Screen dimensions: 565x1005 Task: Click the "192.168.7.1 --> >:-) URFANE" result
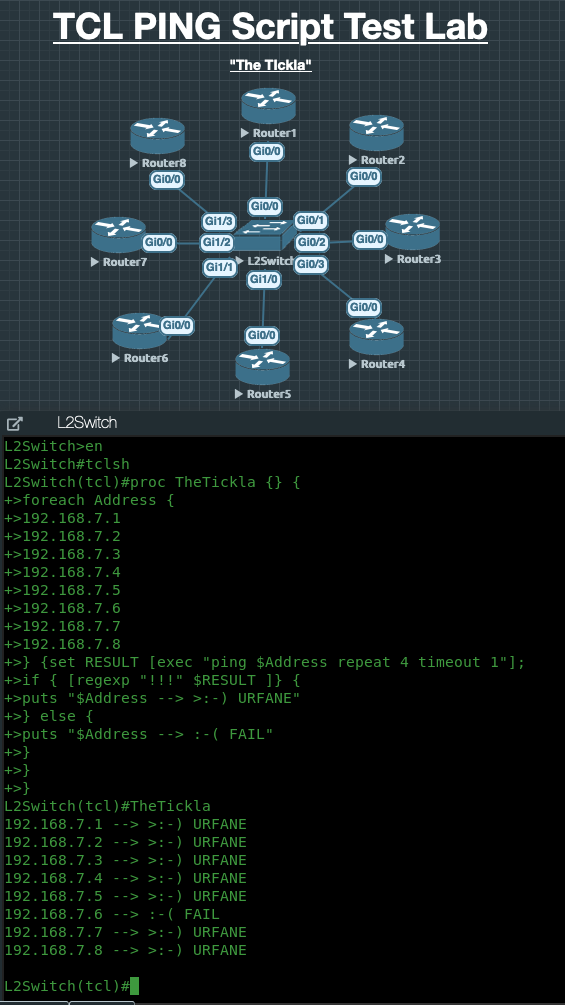point(126,824)
